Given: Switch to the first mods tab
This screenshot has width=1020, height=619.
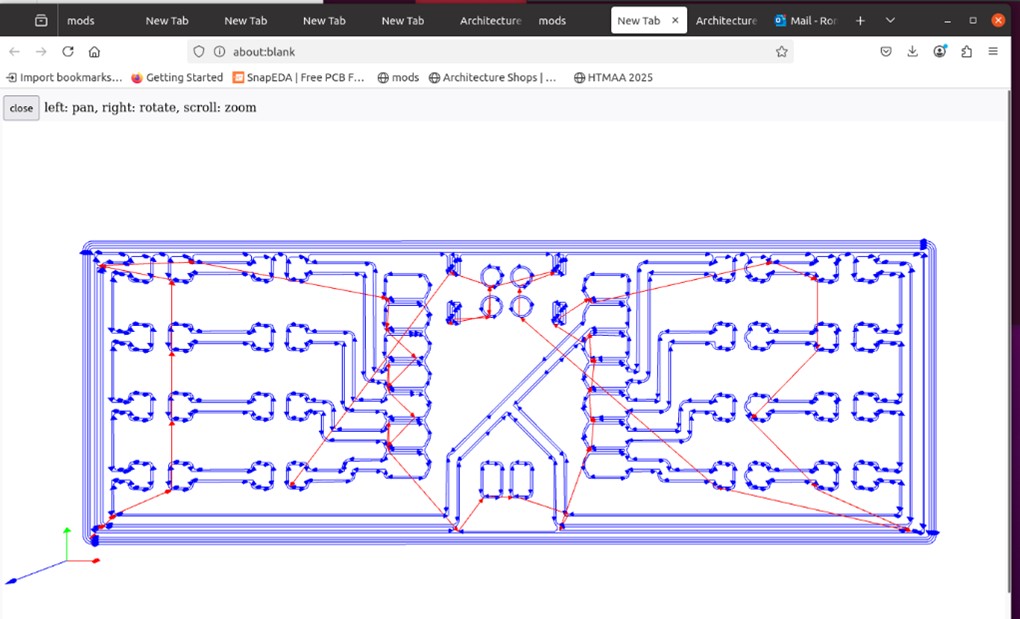Looking at the screenshot, I should click(x=81, y=20).
